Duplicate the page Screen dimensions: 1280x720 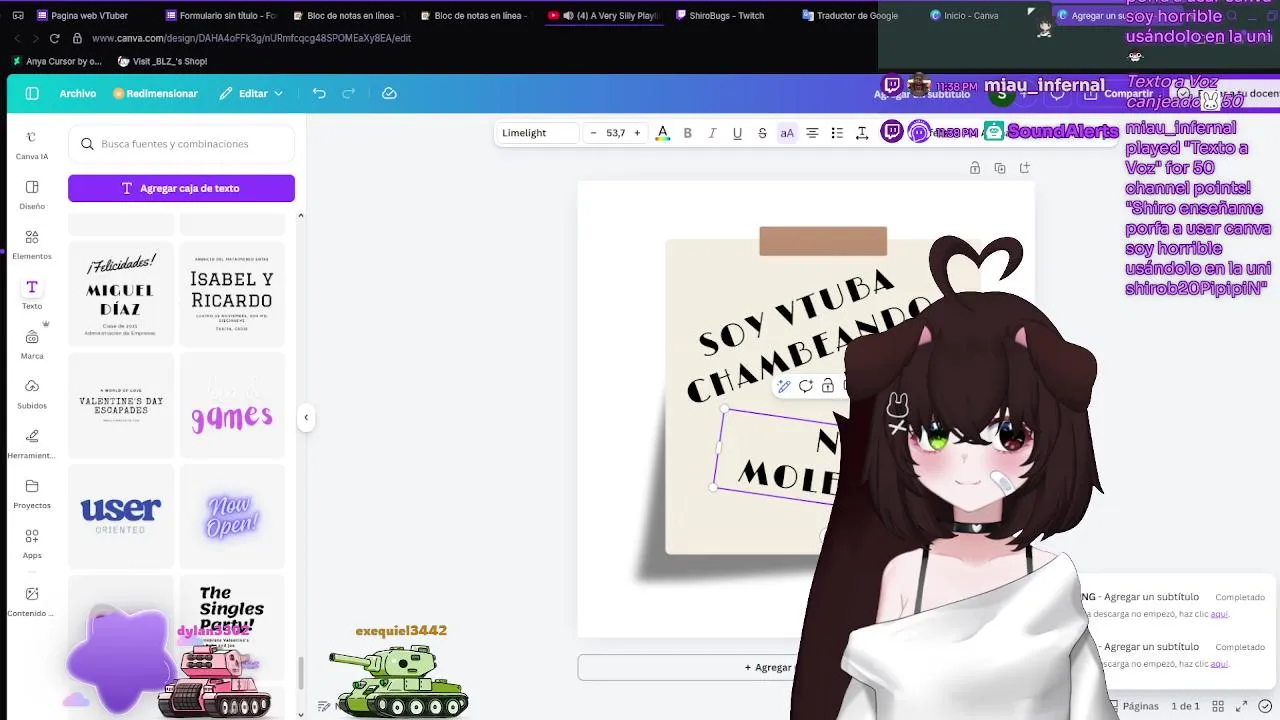[x=1000, y=168]
